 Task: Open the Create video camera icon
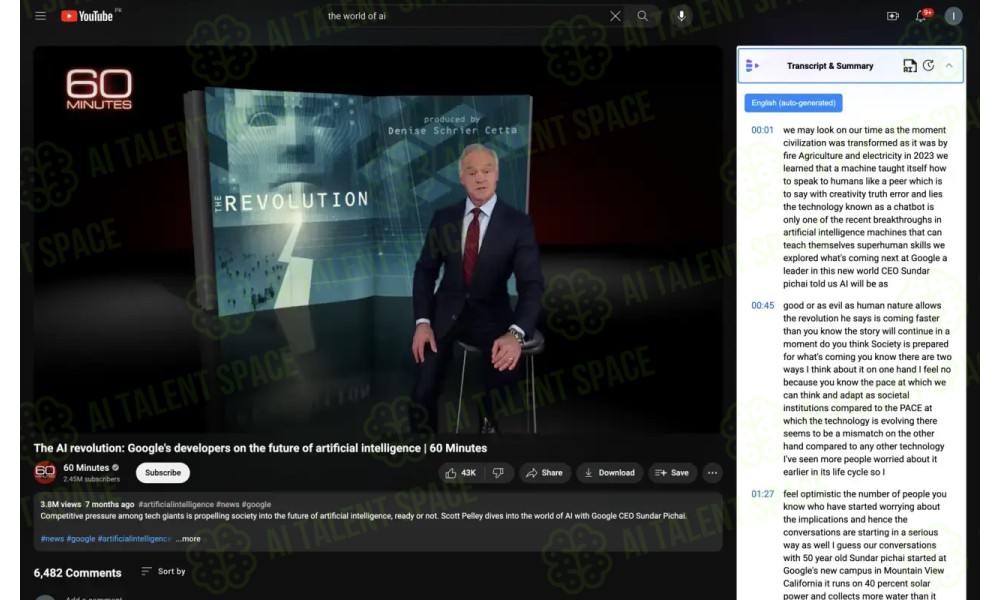coord(893,16)
